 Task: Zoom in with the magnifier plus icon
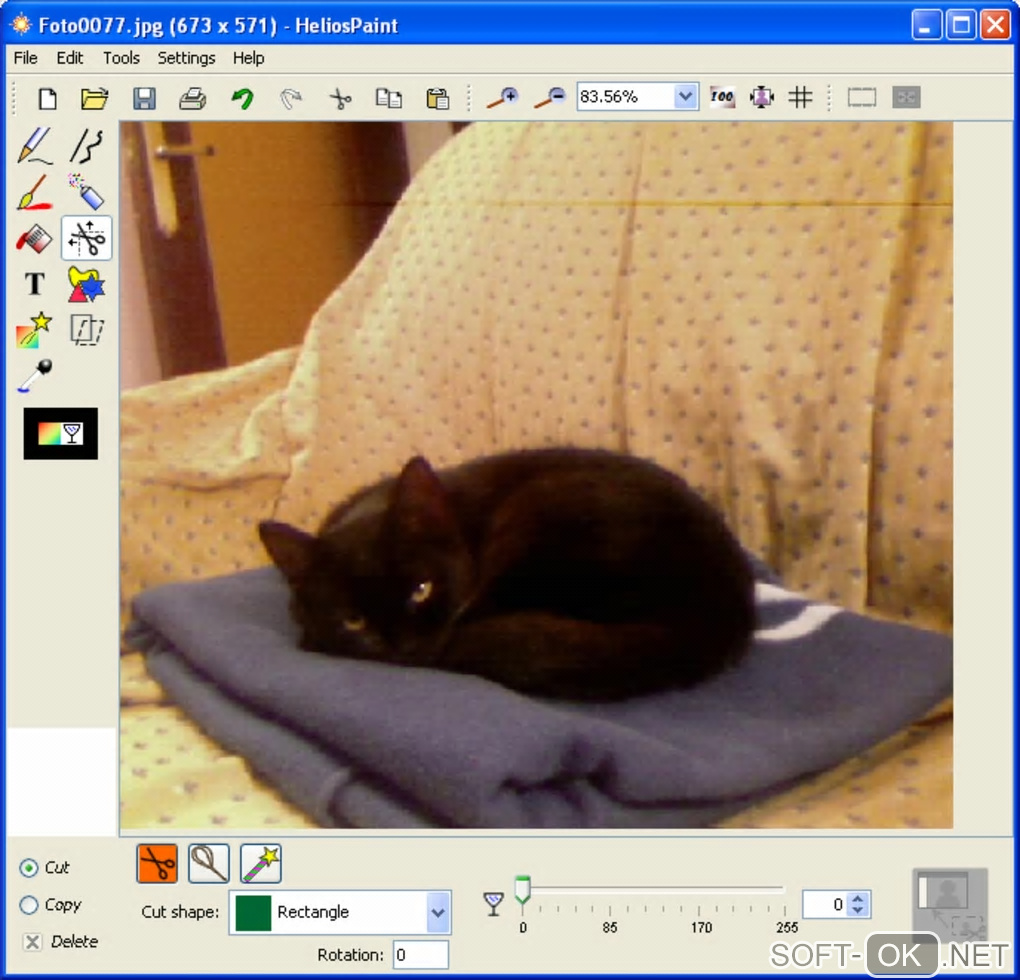pos(502,99)
